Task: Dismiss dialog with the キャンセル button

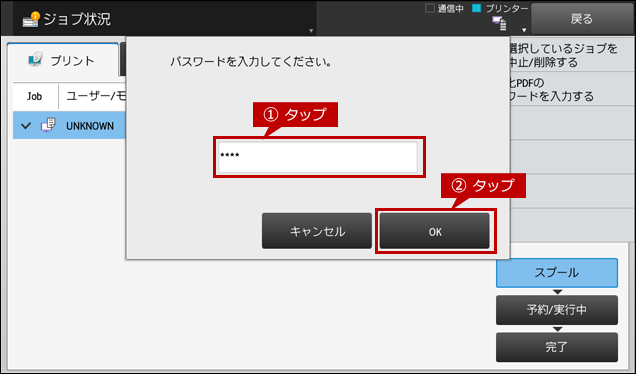Action: tap(317, 231)
